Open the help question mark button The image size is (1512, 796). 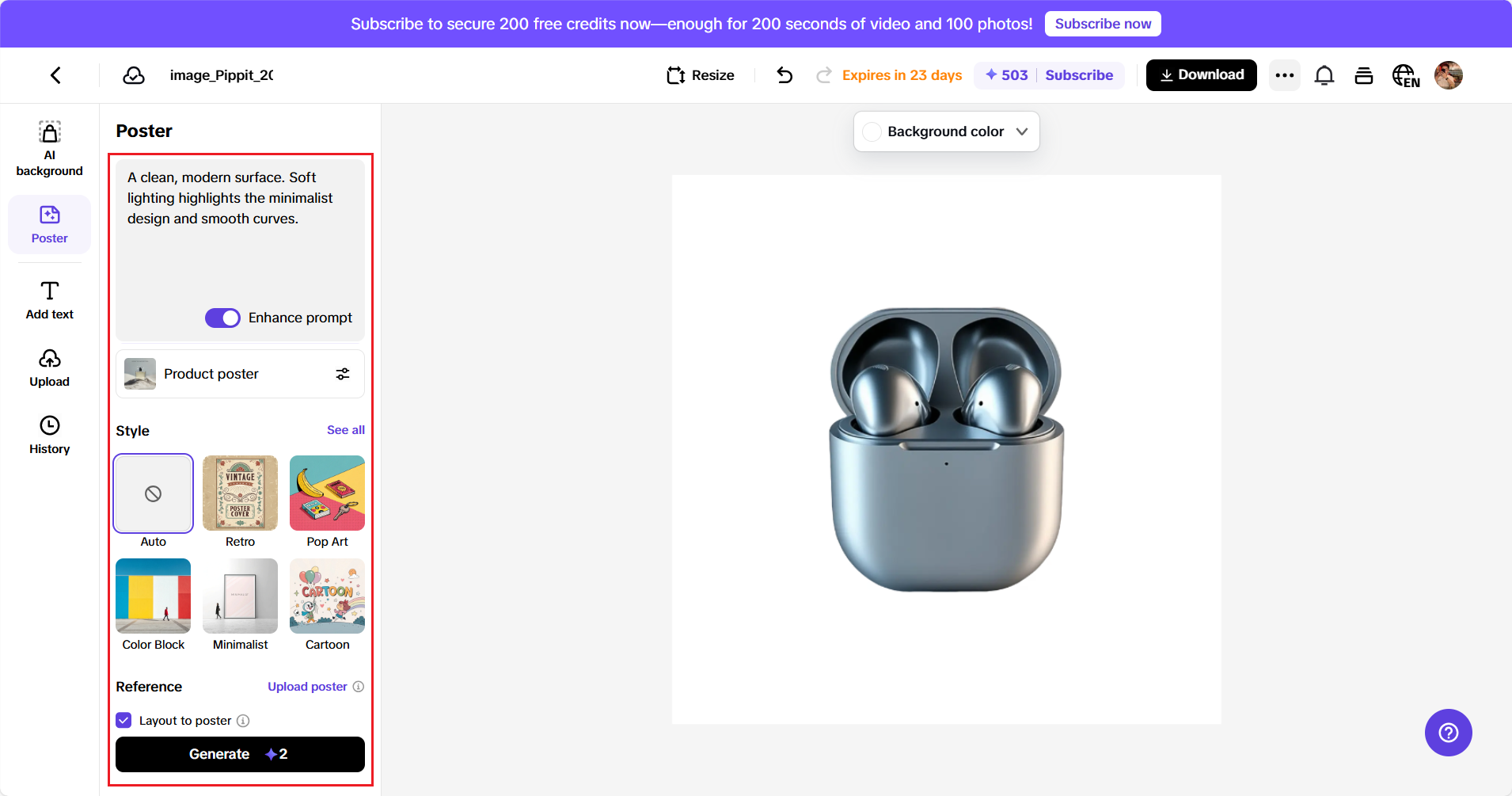coord(1449,733)
